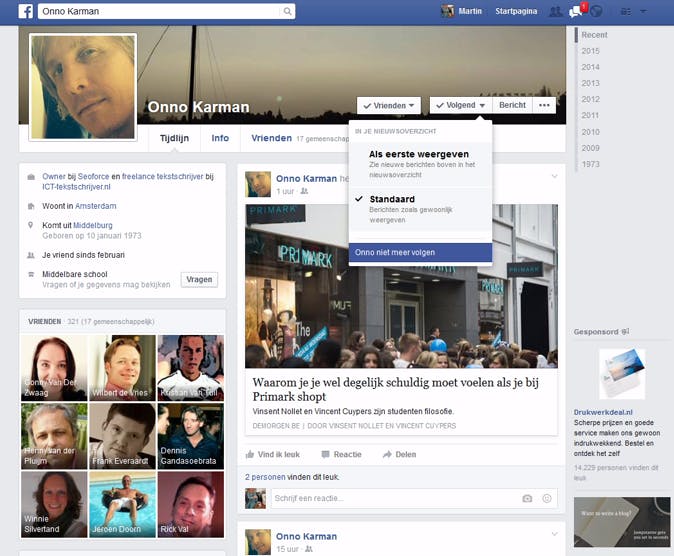The width and height of the screenshot is (674, 556).
Task: Open account menu arrow in top bar
Action: point(643,12)
